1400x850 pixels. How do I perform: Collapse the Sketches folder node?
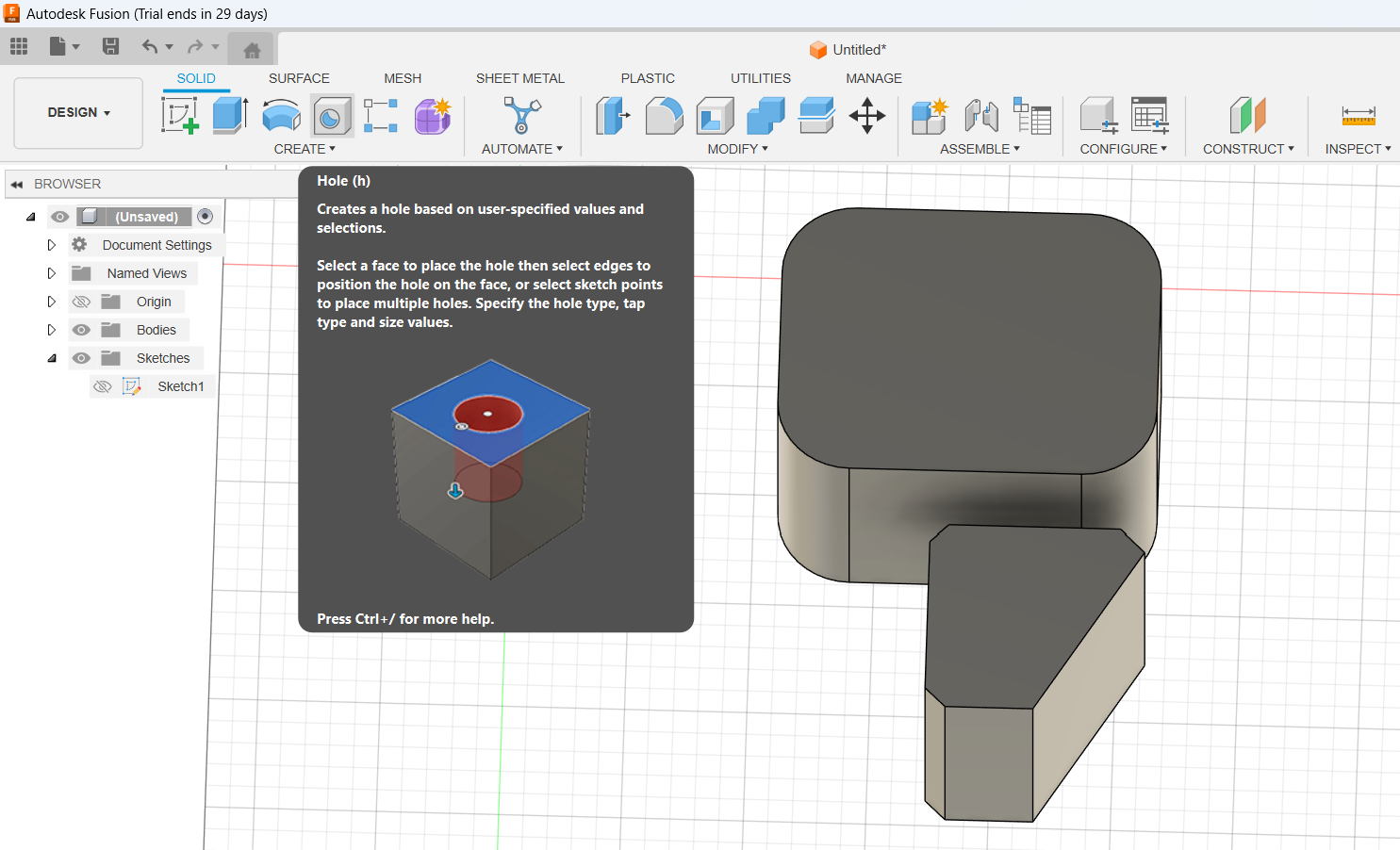[x=52, y=358]
